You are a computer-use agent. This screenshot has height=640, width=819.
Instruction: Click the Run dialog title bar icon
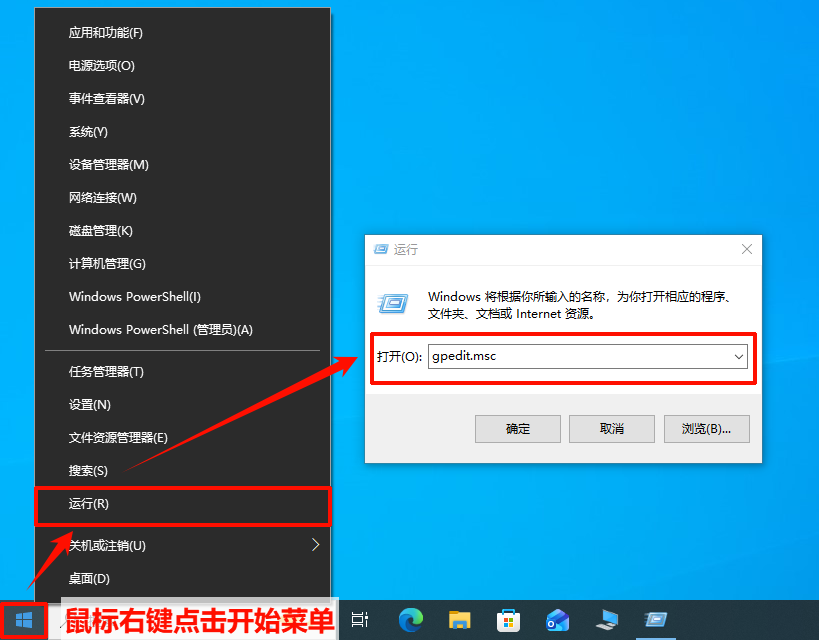tap(380, 249)
